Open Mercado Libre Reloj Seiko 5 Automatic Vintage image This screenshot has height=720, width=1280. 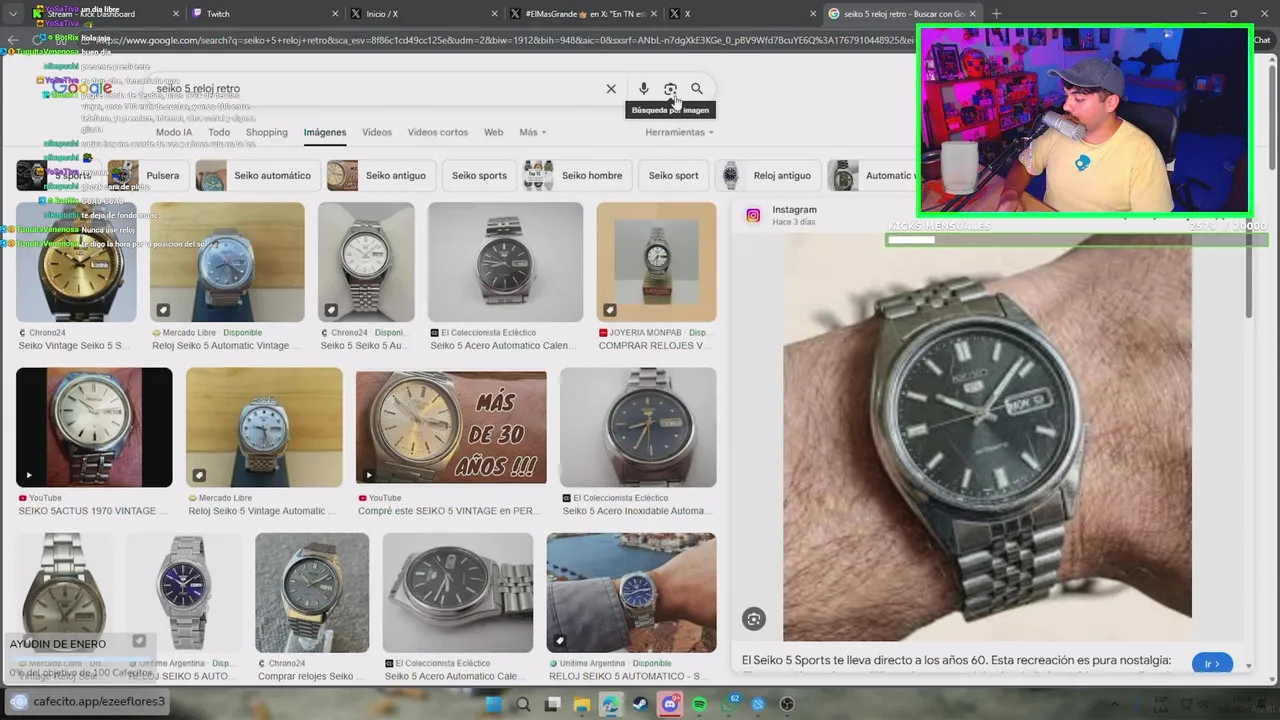(x=227, y=262)
